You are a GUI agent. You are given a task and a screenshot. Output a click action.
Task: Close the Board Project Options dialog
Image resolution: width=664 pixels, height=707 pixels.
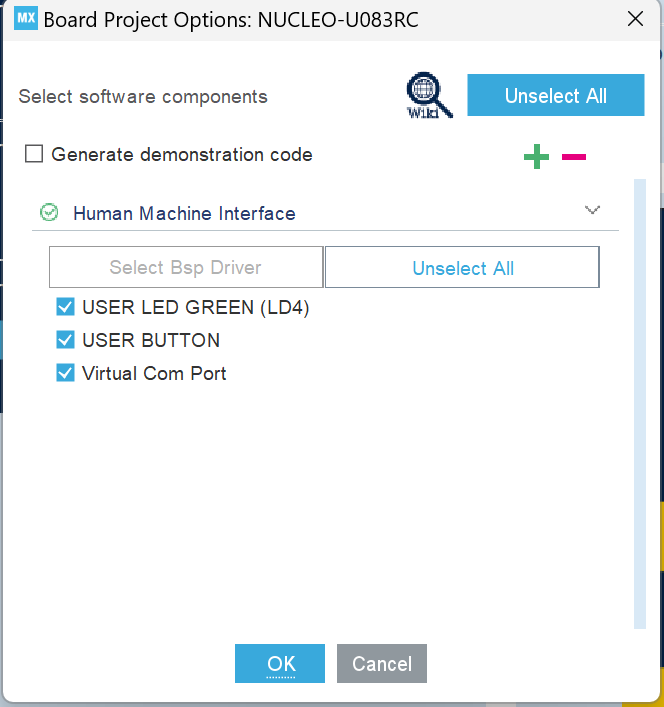tap(635, 19)
